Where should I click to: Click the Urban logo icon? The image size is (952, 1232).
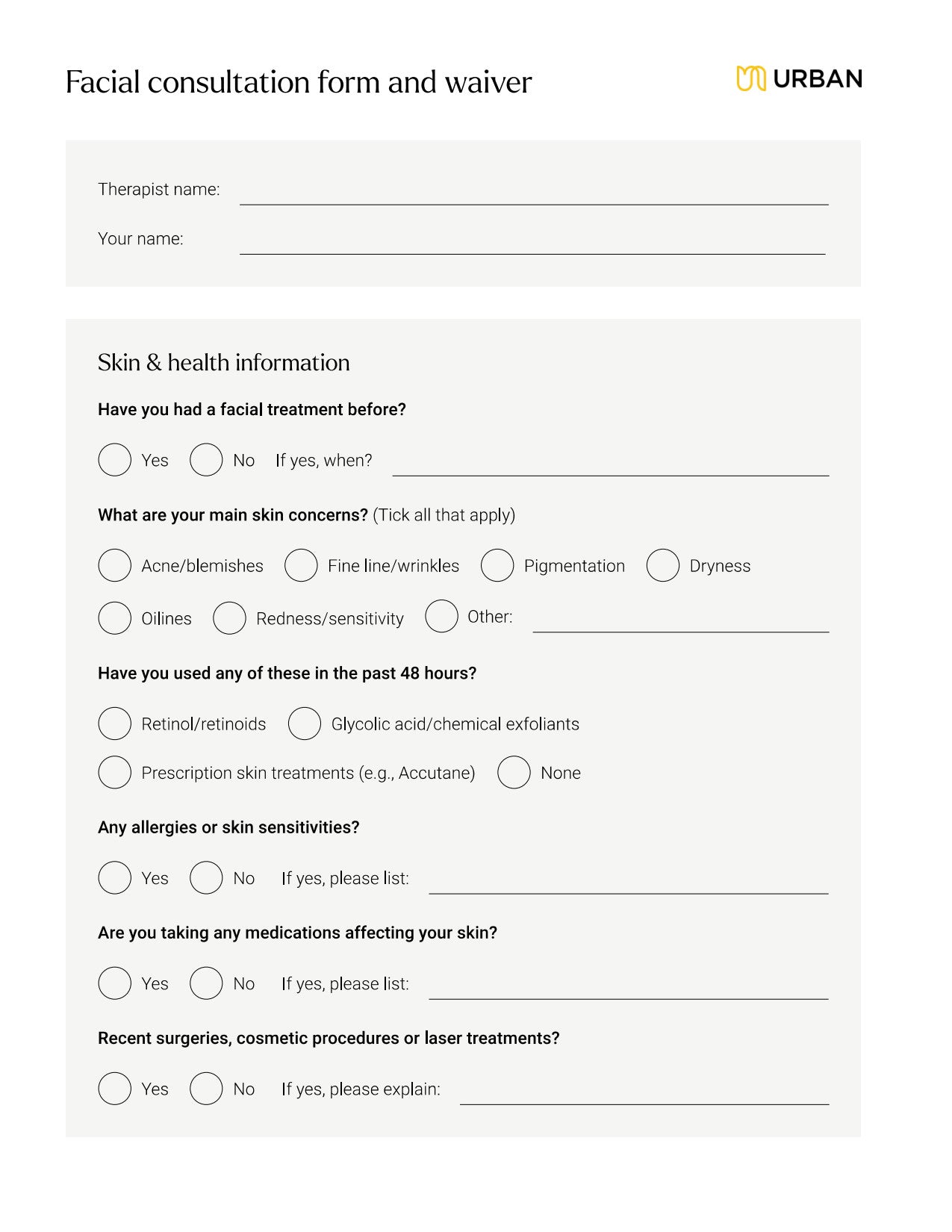pos(751,78)
